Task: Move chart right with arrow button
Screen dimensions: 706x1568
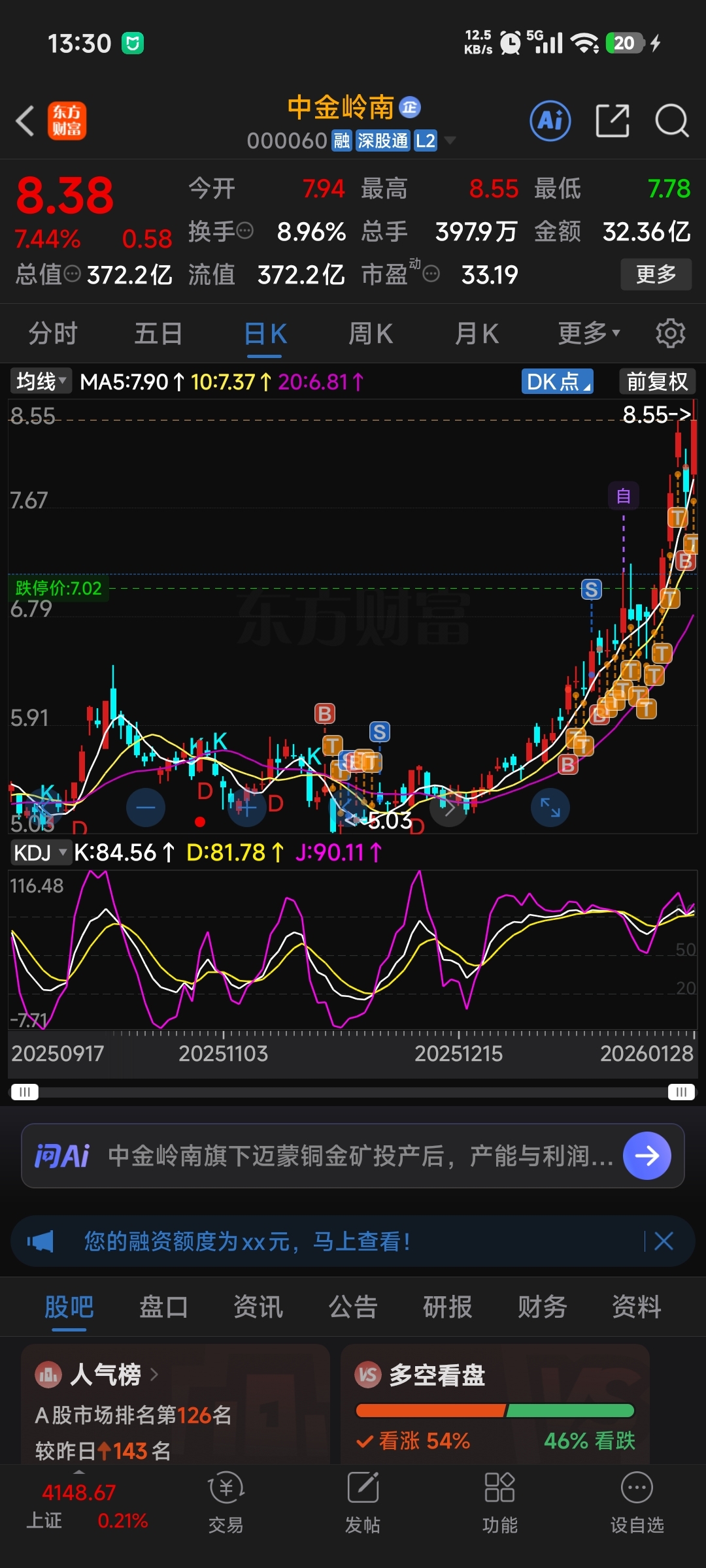Action: click(449, 808)
